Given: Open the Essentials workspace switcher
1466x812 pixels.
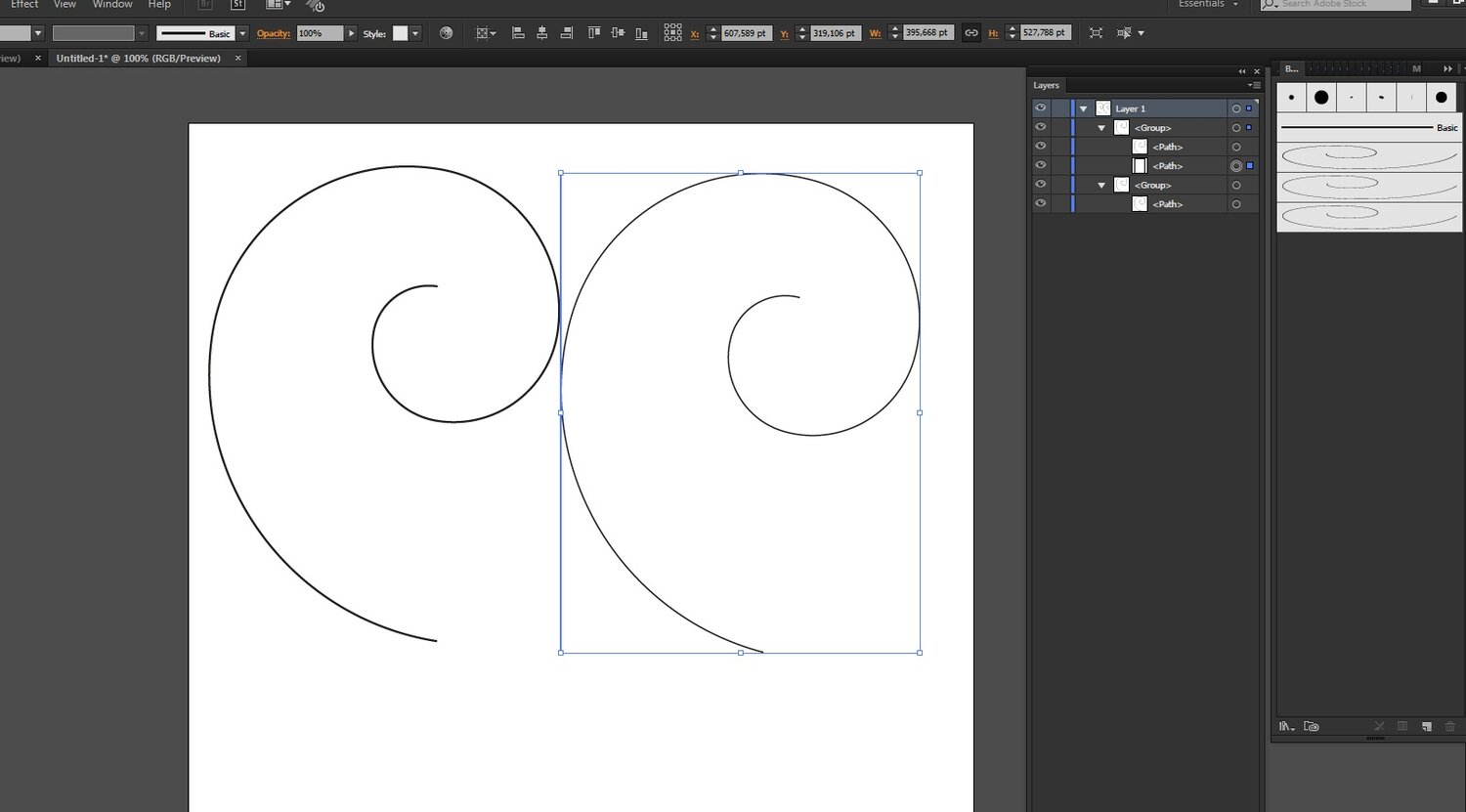Looking at the screenshot, I should (x=1208, y=5).
